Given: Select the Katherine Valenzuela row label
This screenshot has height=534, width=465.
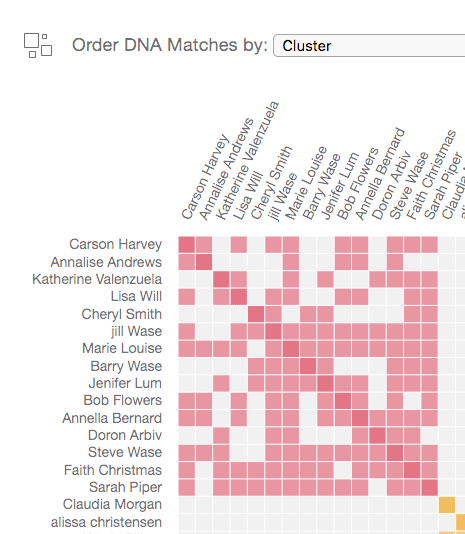Looking at the screenshot, I should 97,279.
